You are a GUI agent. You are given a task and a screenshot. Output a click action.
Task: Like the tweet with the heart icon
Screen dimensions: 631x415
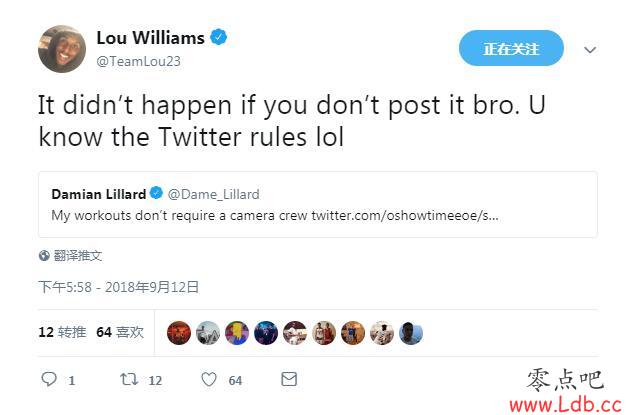point(208,379)
